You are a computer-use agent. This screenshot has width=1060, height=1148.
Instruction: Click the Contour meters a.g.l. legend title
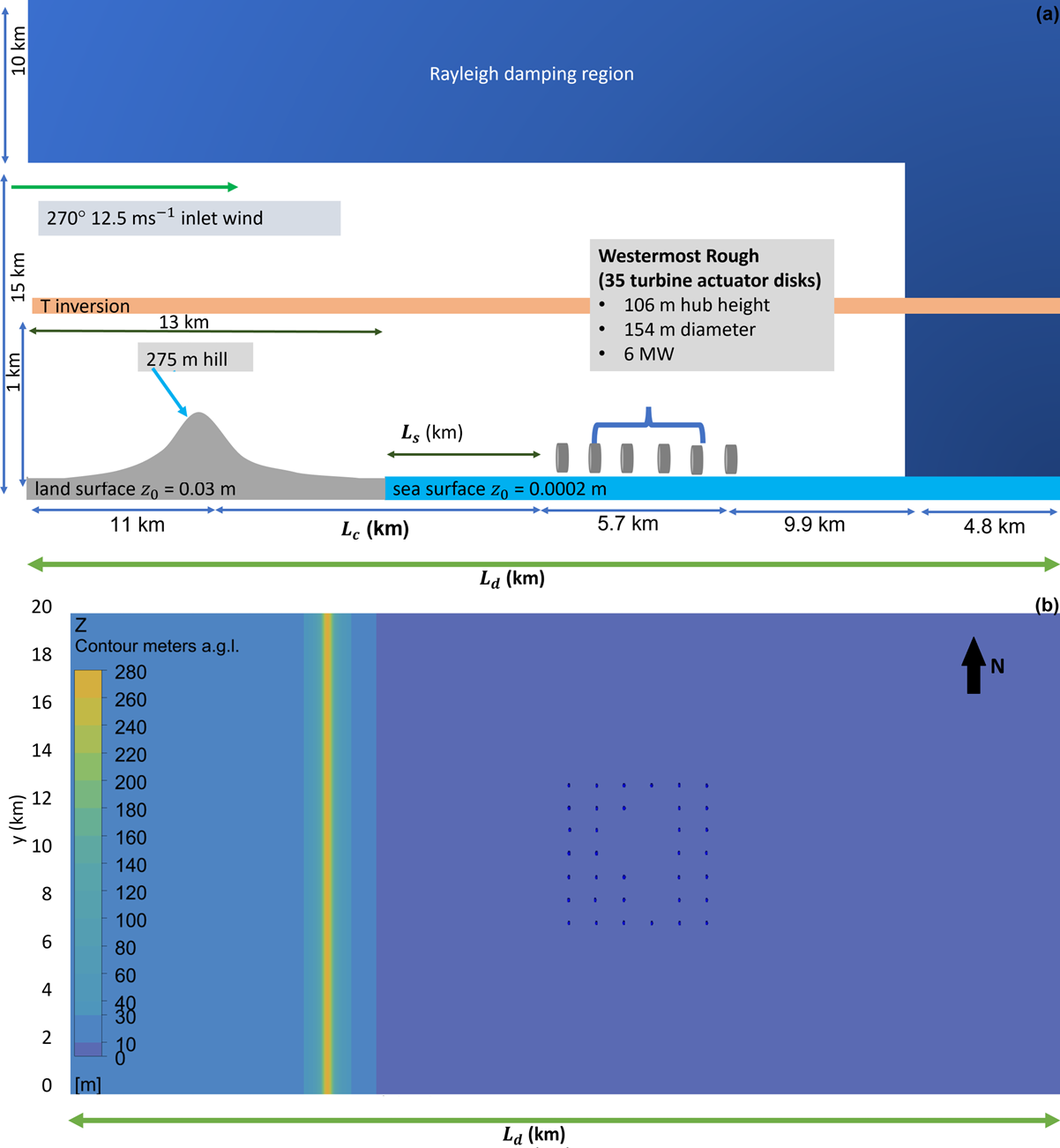pos(157,646)
